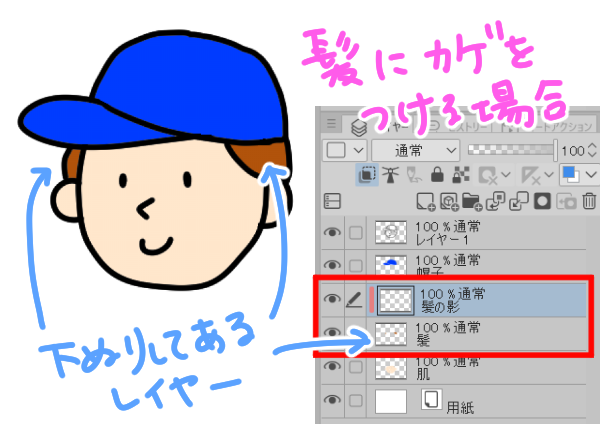The image size is (600, 424).
Task: Expand the ruler display dropdown arrow
Action: [x=549, y=175]
